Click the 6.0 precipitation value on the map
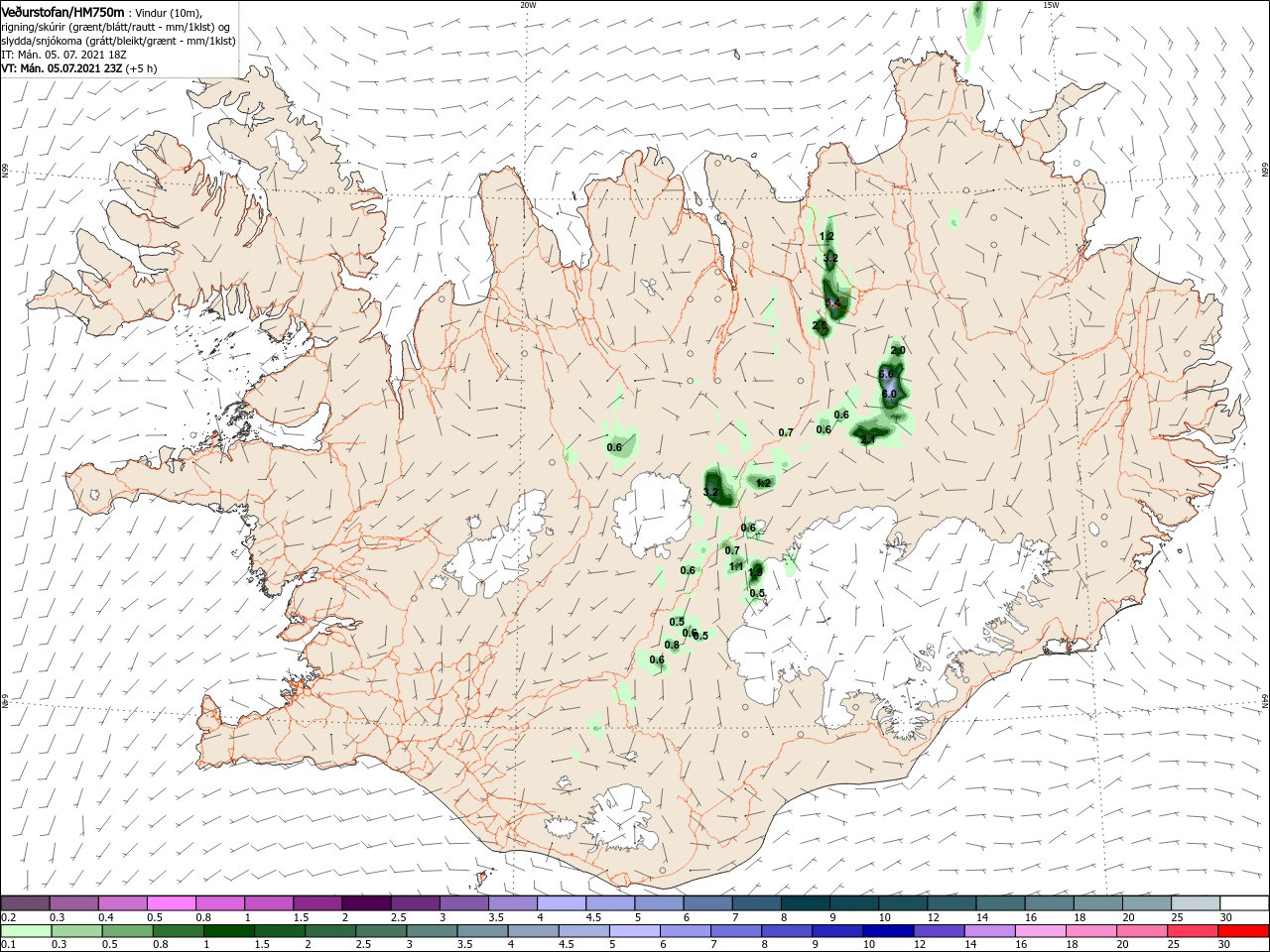The width and height of the screenshot is (1270, 952). coord(889,394)
